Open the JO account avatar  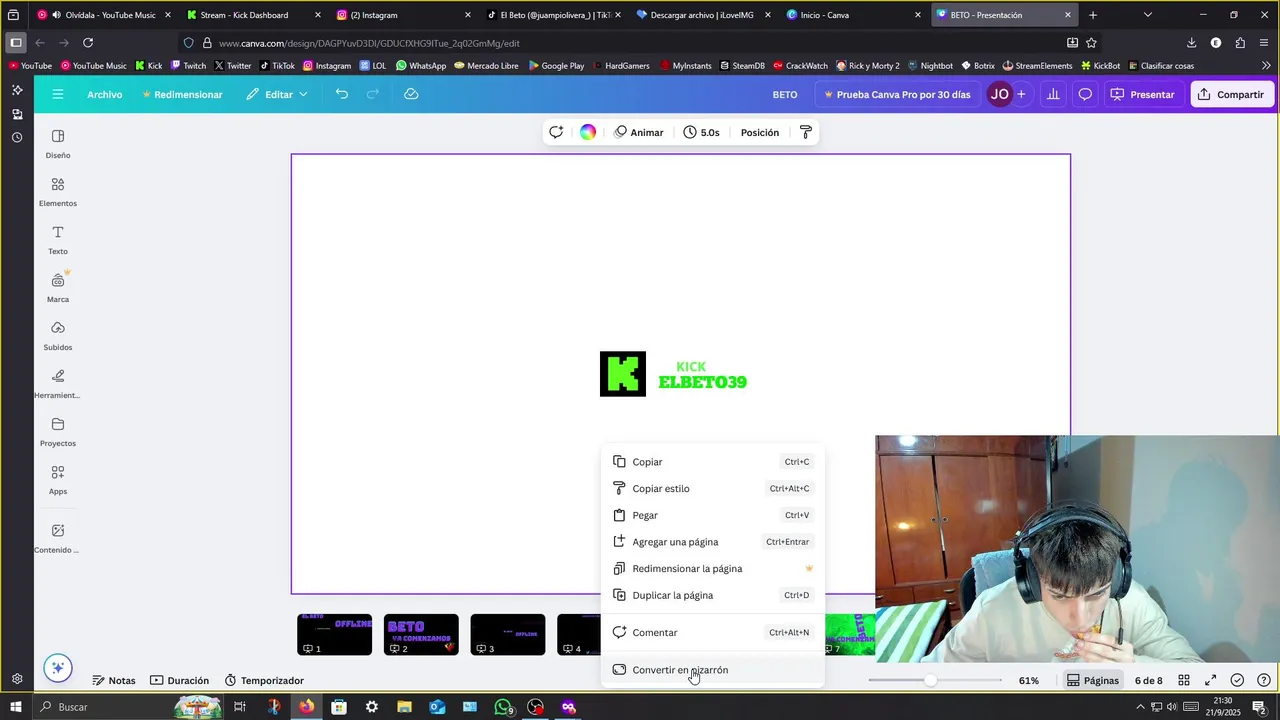(999, 94)
